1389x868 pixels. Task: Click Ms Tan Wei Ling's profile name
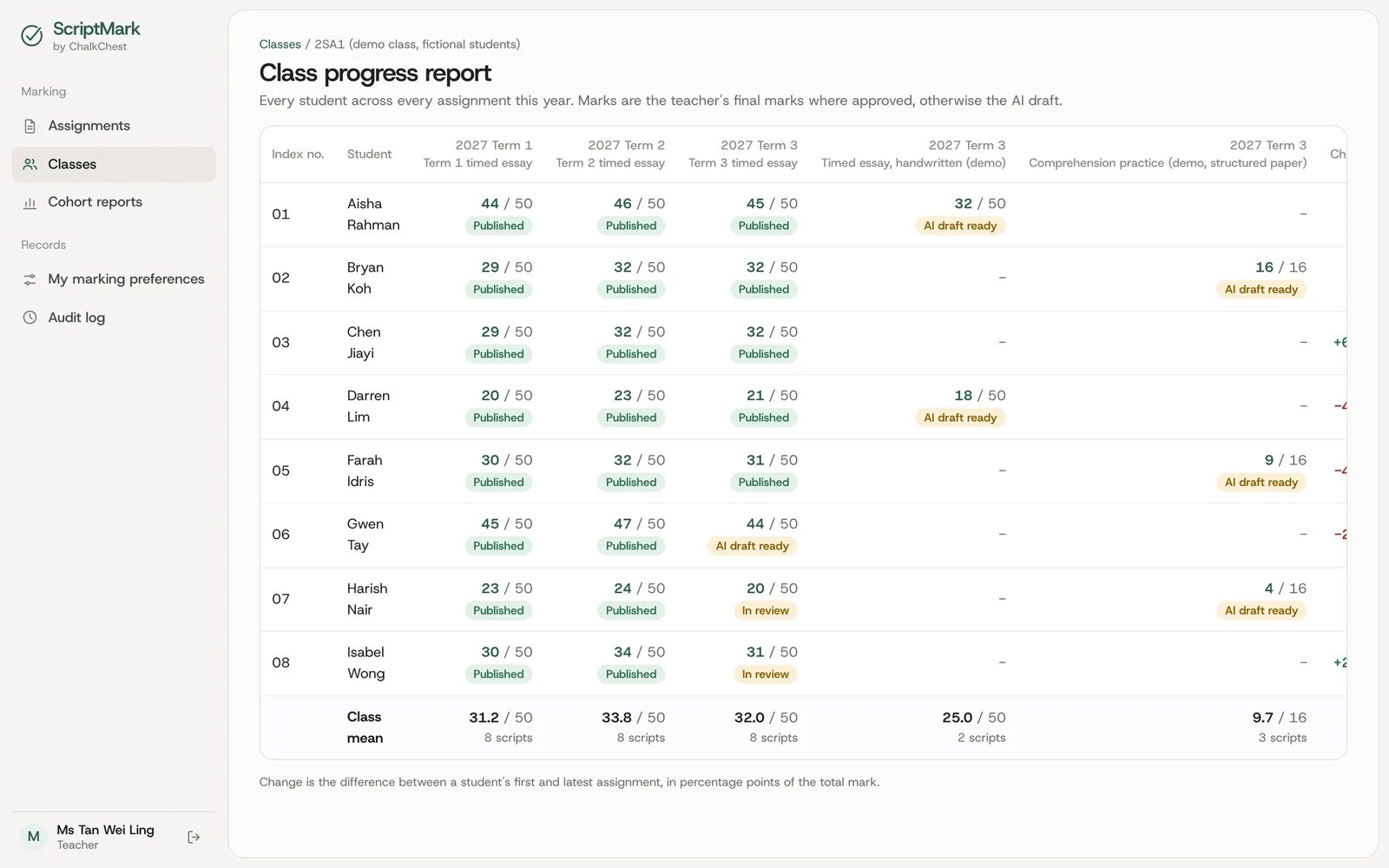click(105, 830)
